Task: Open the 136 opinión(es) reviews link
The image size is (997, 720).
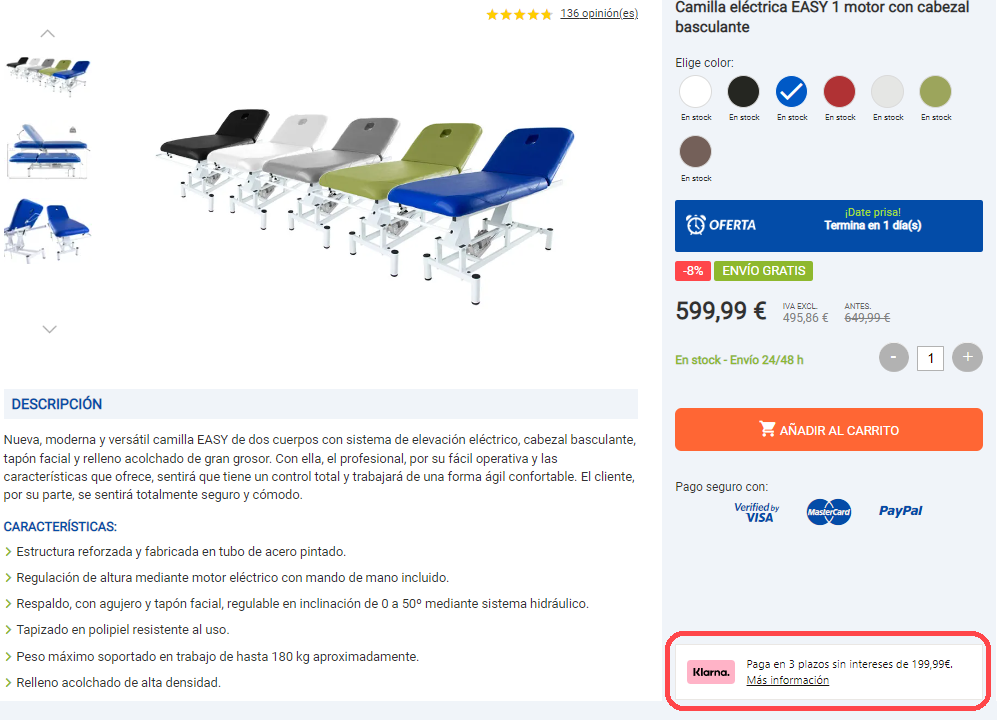Action: point(599,13)
